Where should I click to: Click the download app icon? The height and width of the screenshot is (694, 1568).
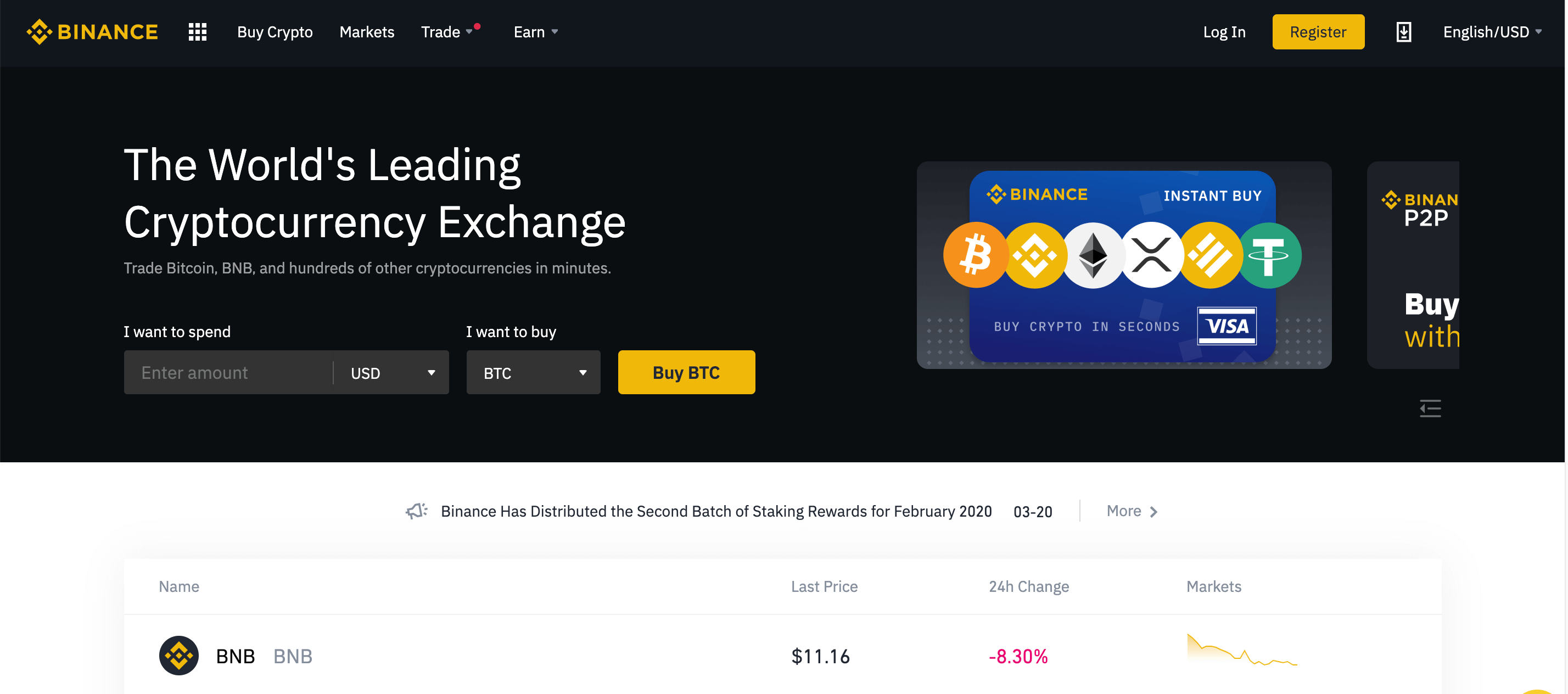pyautogui.click(x=1403, y=32)
